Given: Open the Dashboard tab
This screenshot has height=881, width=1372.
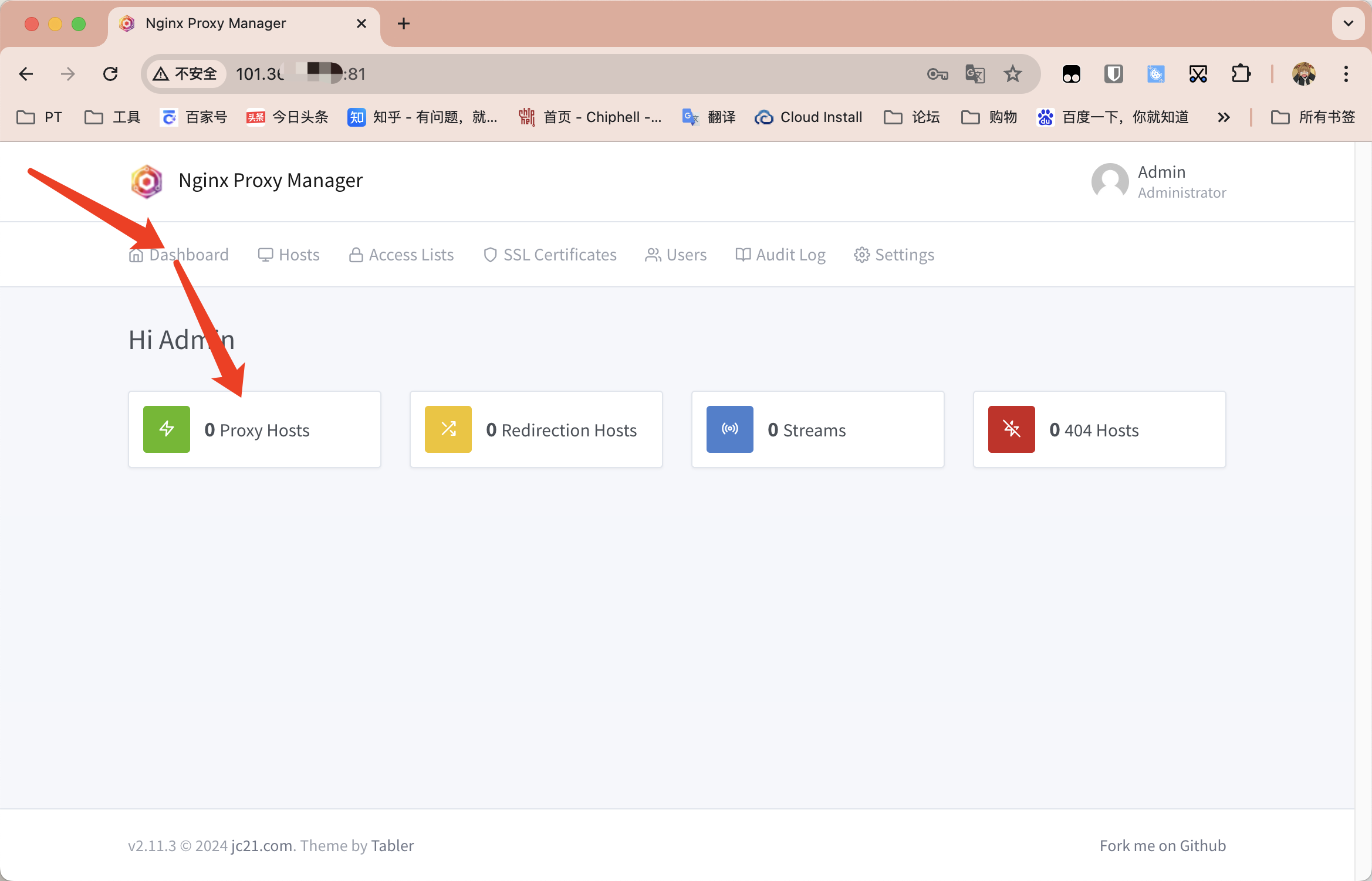Looking at the screenshot, I should pyautogui.click(x=178, y=255).
